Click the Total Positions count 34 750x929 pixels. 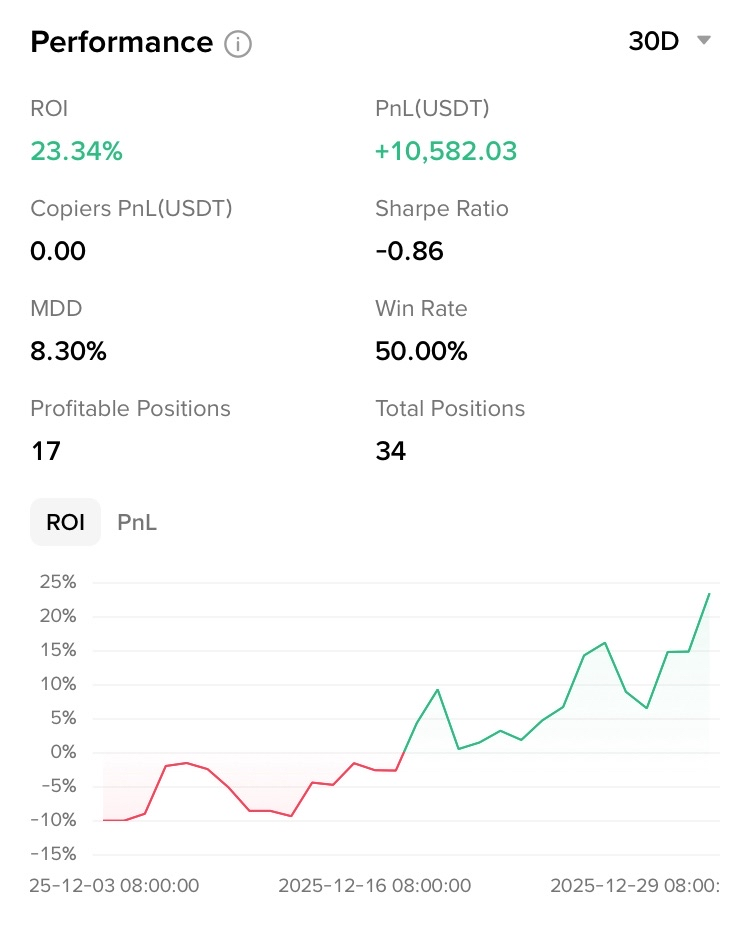(x=391, y=451)
